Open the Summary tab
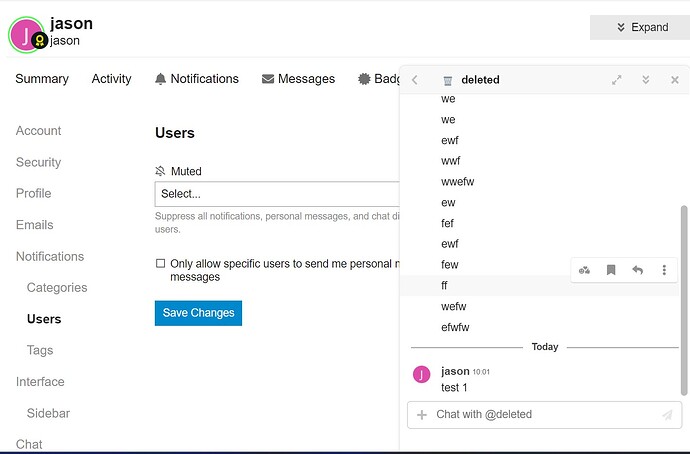 pyautogui.click(x=42, y=79)
